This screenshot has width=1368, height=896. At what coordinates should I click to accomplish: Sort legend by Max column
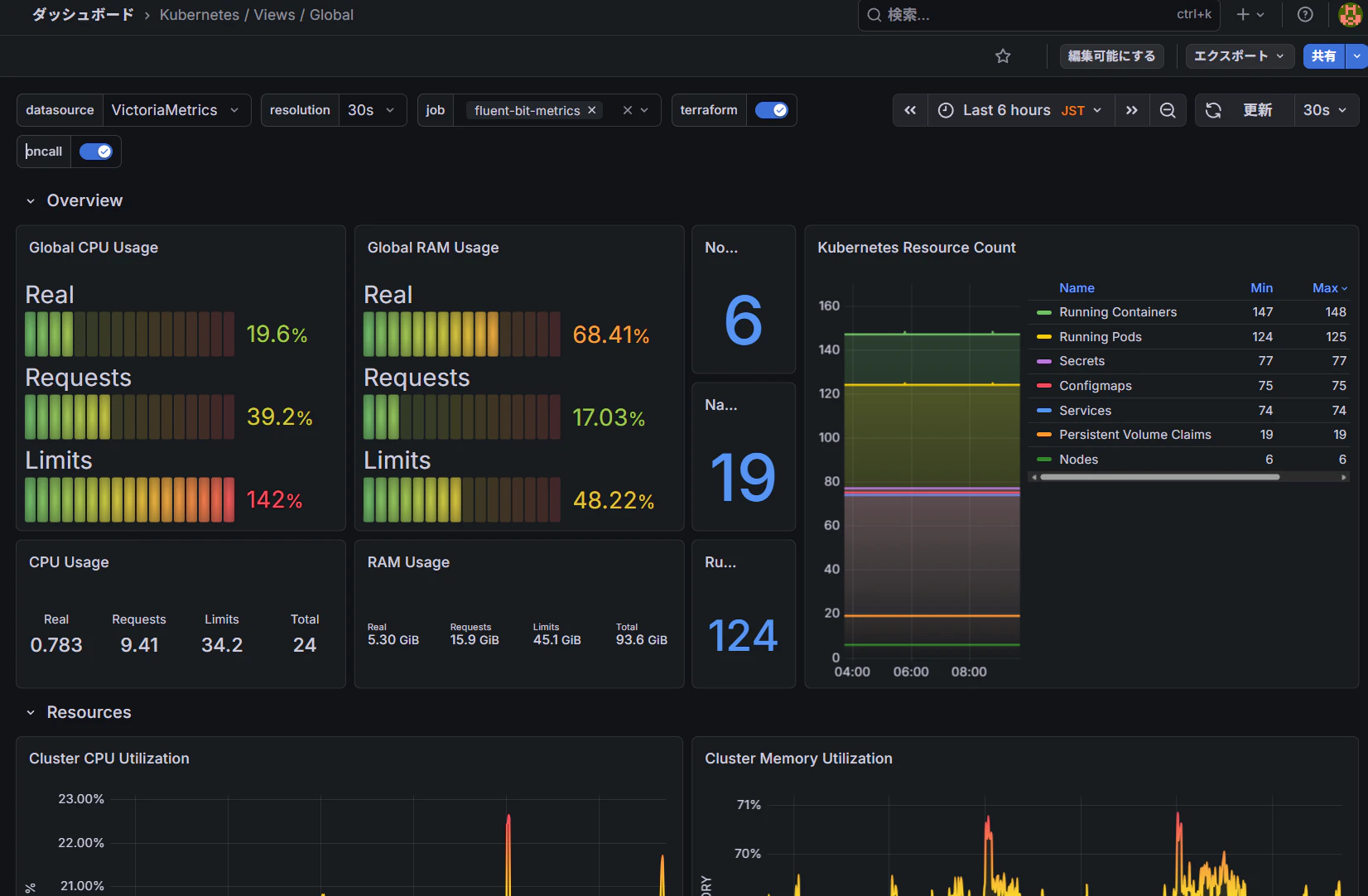(1329, 288)
